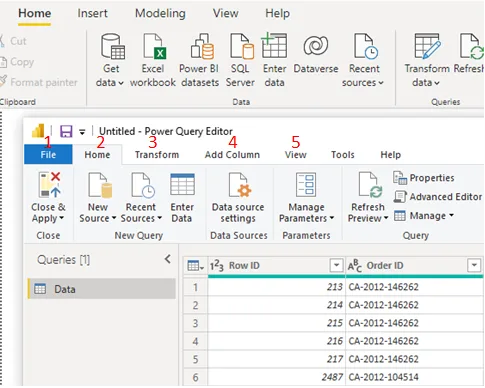The width and height of the screenshot is (485, 388).
Task: Open Recent sources list
Action: click(x=363, y=61)
